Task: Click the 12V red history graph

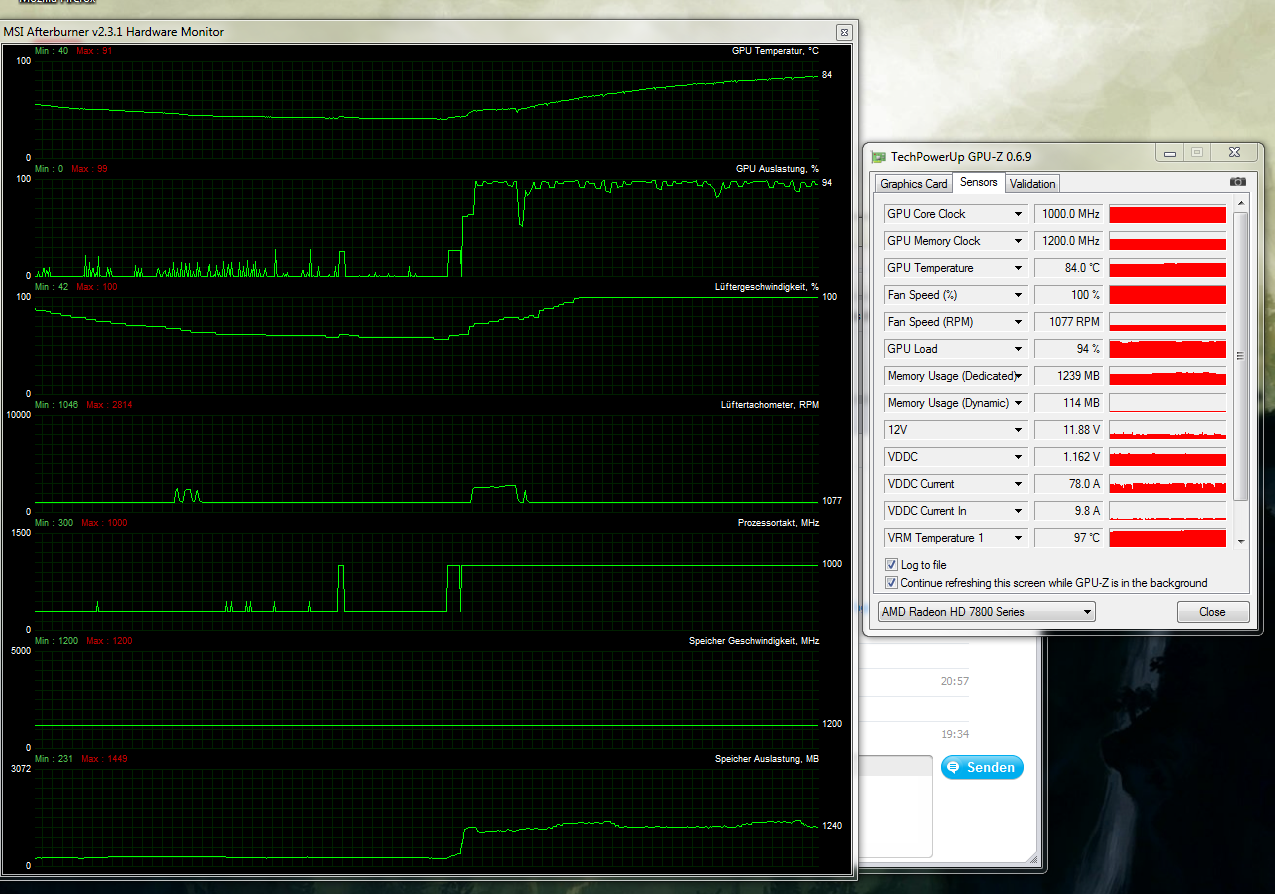Action: coord(1167,430)
